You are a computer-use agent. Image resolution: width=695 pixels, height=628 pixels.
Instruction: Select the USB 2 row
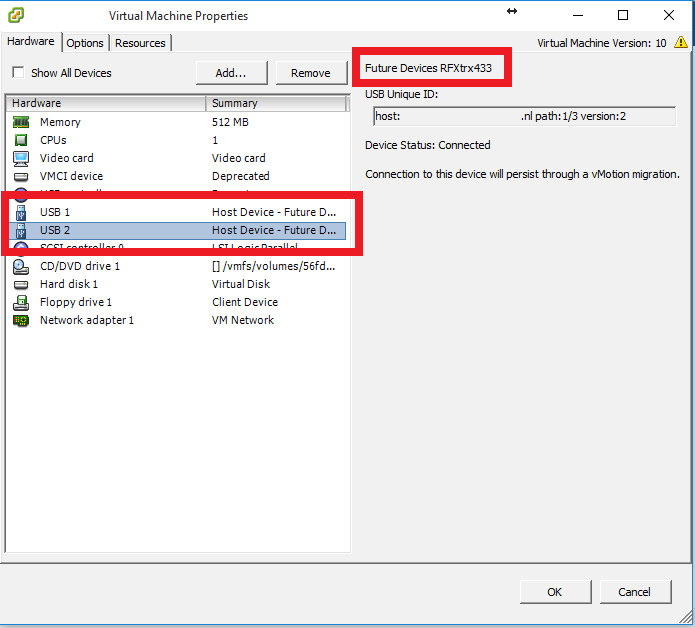tap(177, 230)
